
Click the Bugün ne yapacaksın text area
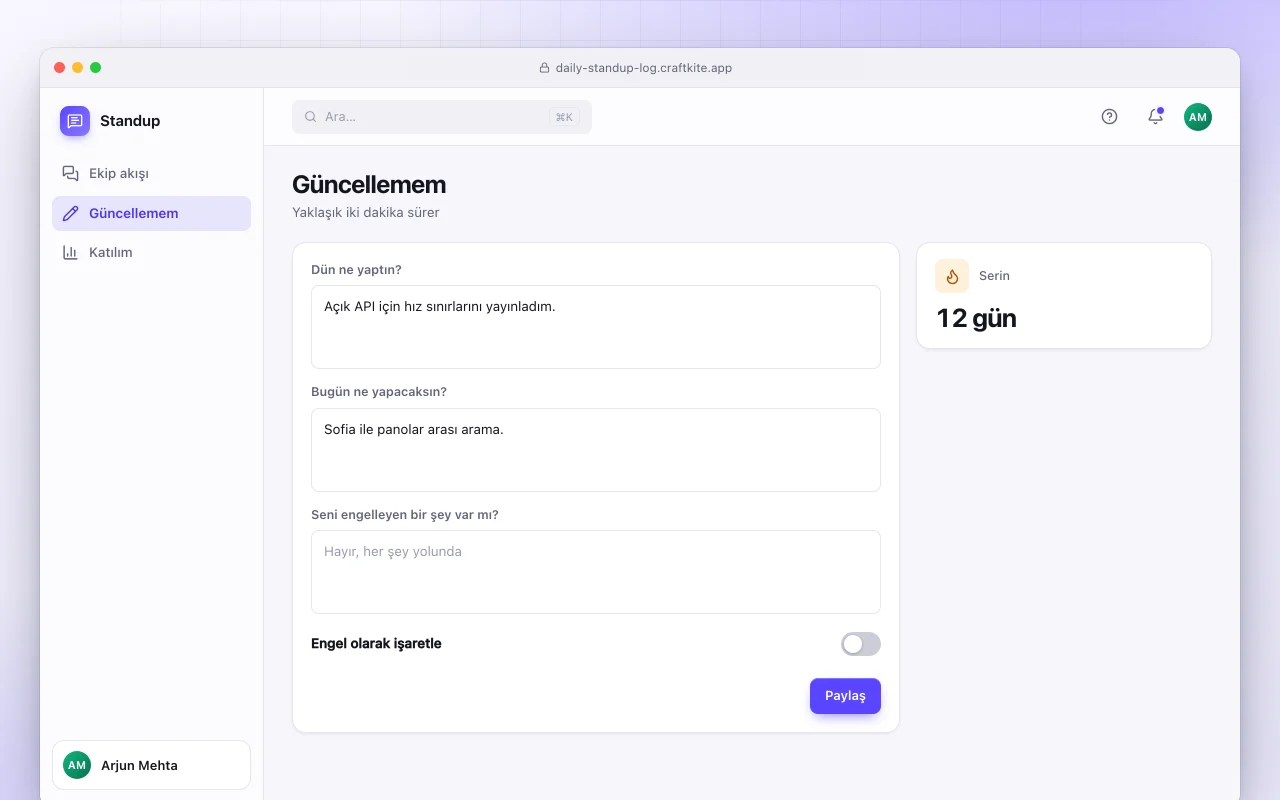click(x=596, y=450)
